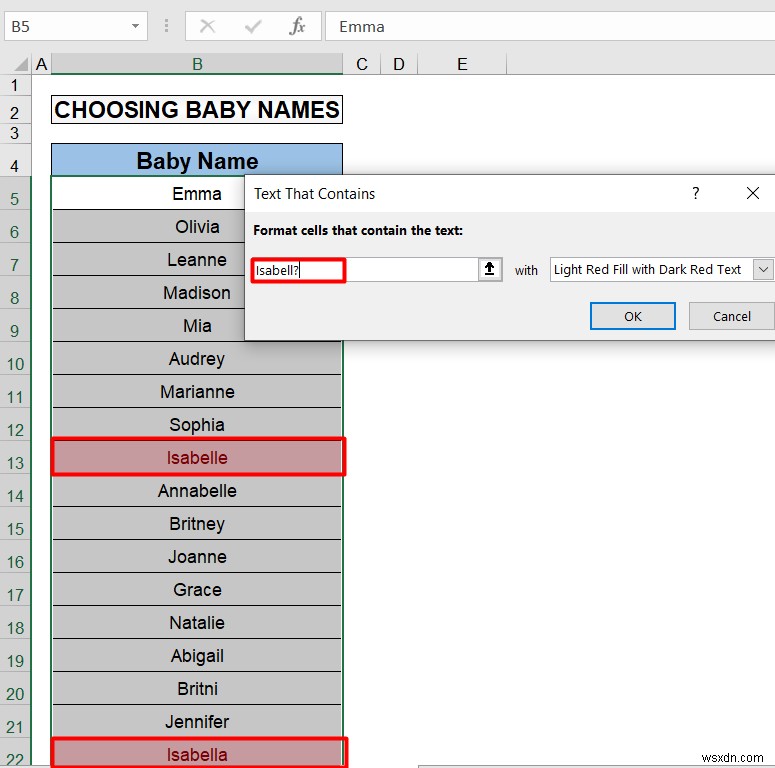Click the formula bar cancel X icon
The image size is (775, 768).
click(207, 26)
